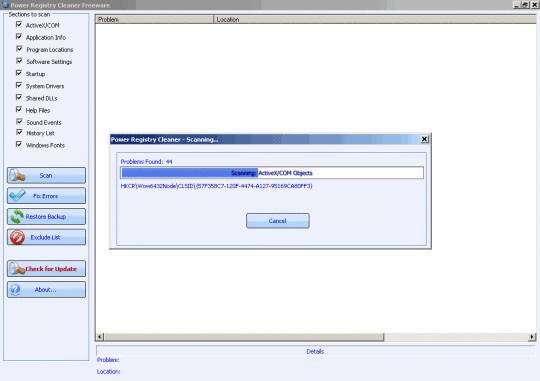Click the app icon in title bar
The image size is (540, 381).
(x=5, y=5)
